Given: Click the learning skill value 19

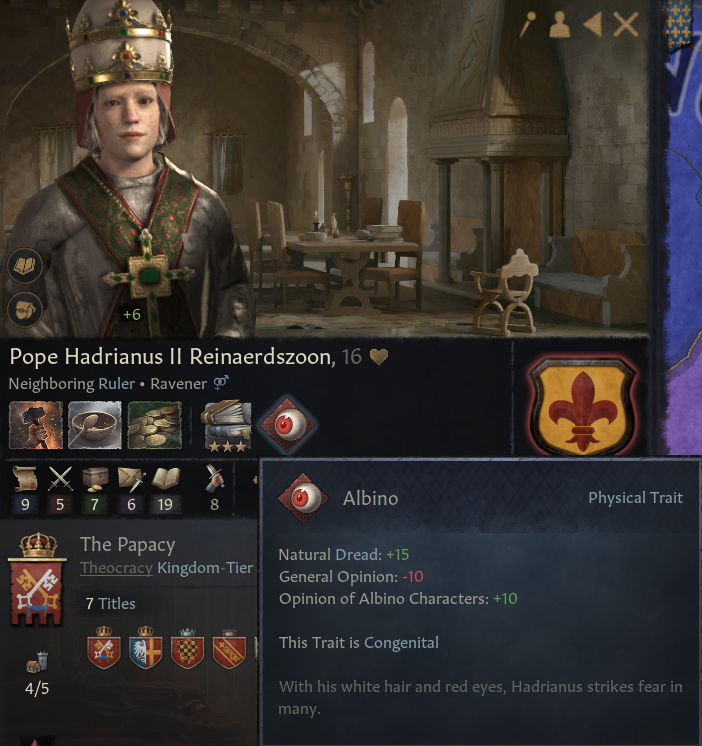Looking at the screenshot, I should (165, 504).
